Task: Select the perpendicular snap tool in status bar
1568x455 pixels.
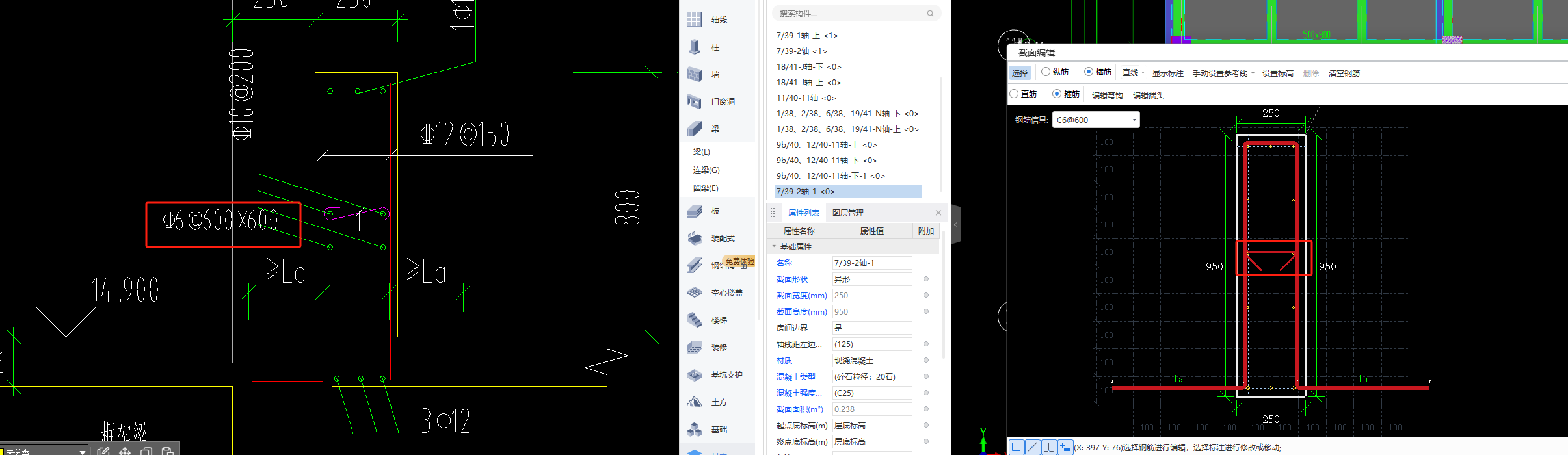Action: coord(1048,447)
